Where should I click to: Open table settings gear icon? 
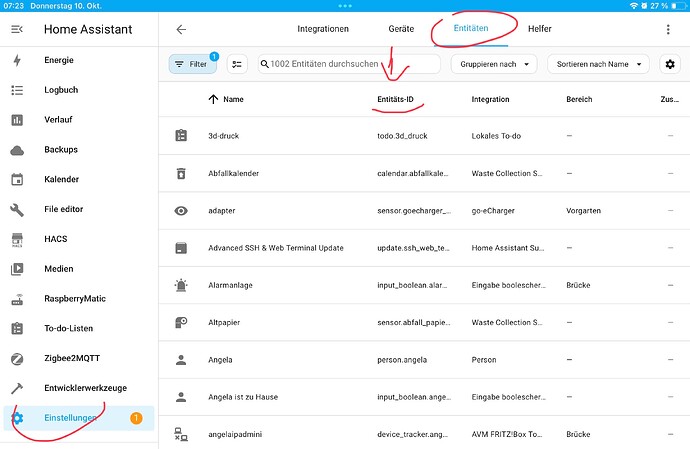click(670, 64)
